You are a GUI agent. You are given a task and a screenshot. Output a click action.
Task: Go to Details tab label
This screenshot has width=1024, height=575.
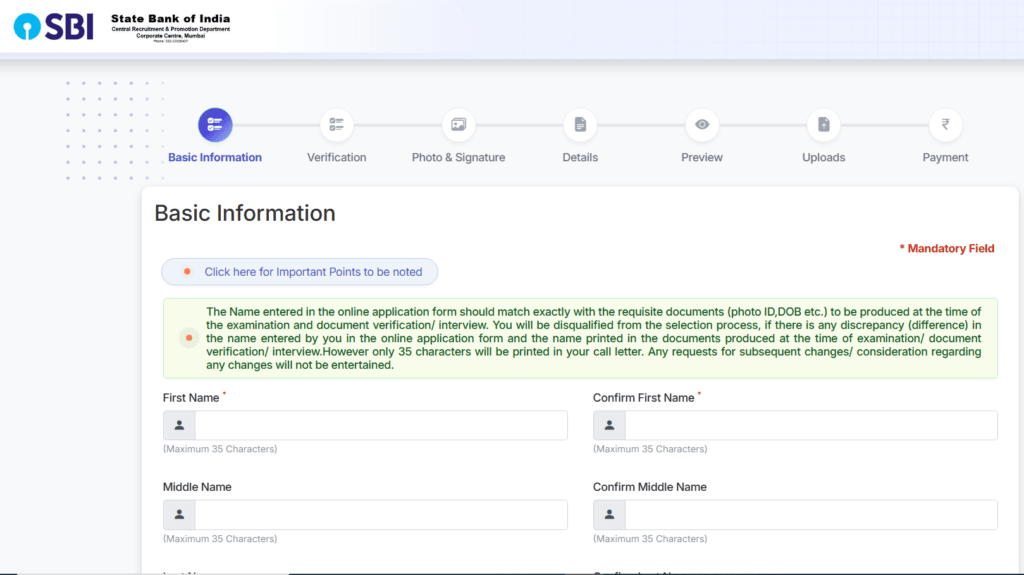point(580,157)
